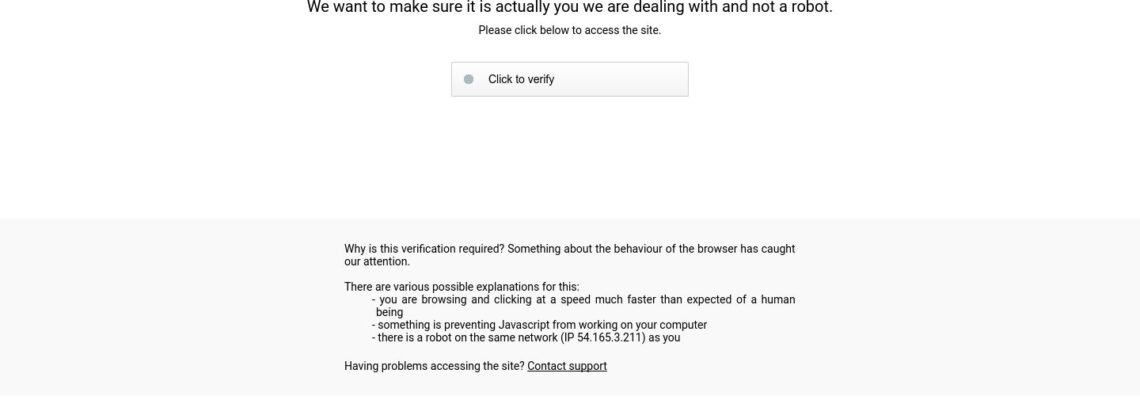The image size is (1140, 400).
Task: Open the Contact support link
Action: click(x=566, y=366)
